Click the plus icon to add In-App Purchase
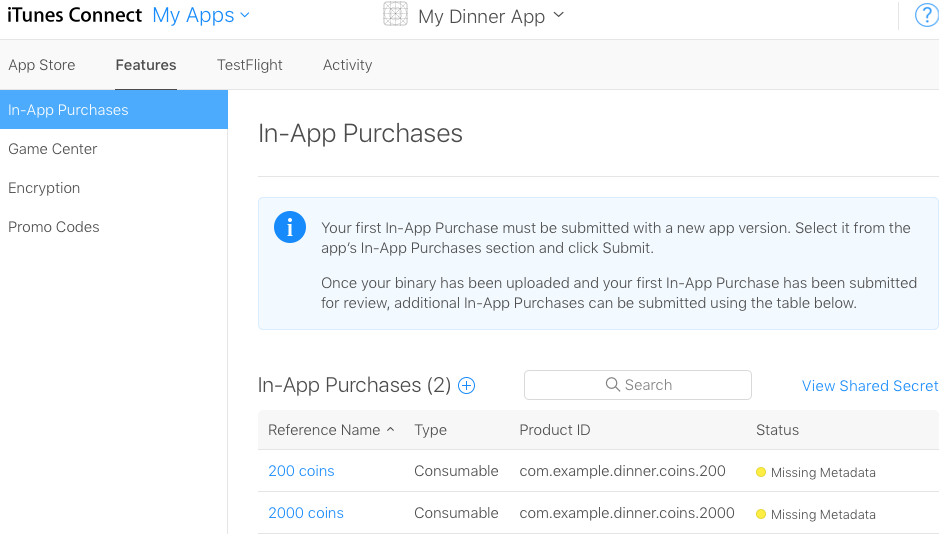The width and height of the screenshot is (939, 534). (x=466, y=386)
